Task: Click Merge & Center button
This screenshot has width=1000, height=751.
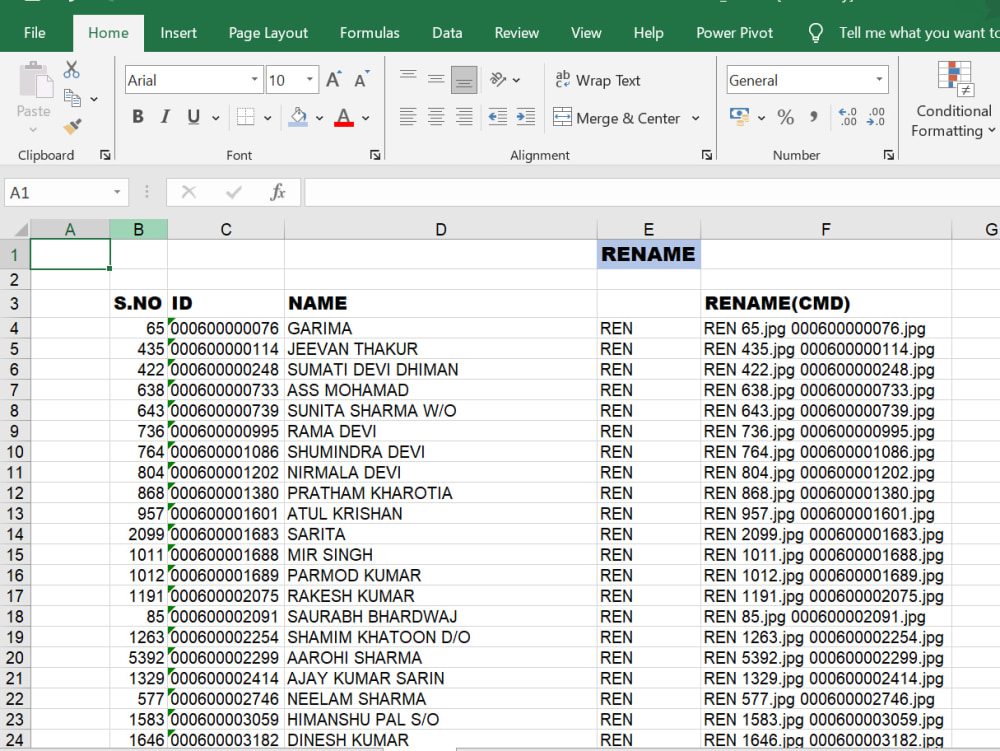Action: [x=617, y=118]
